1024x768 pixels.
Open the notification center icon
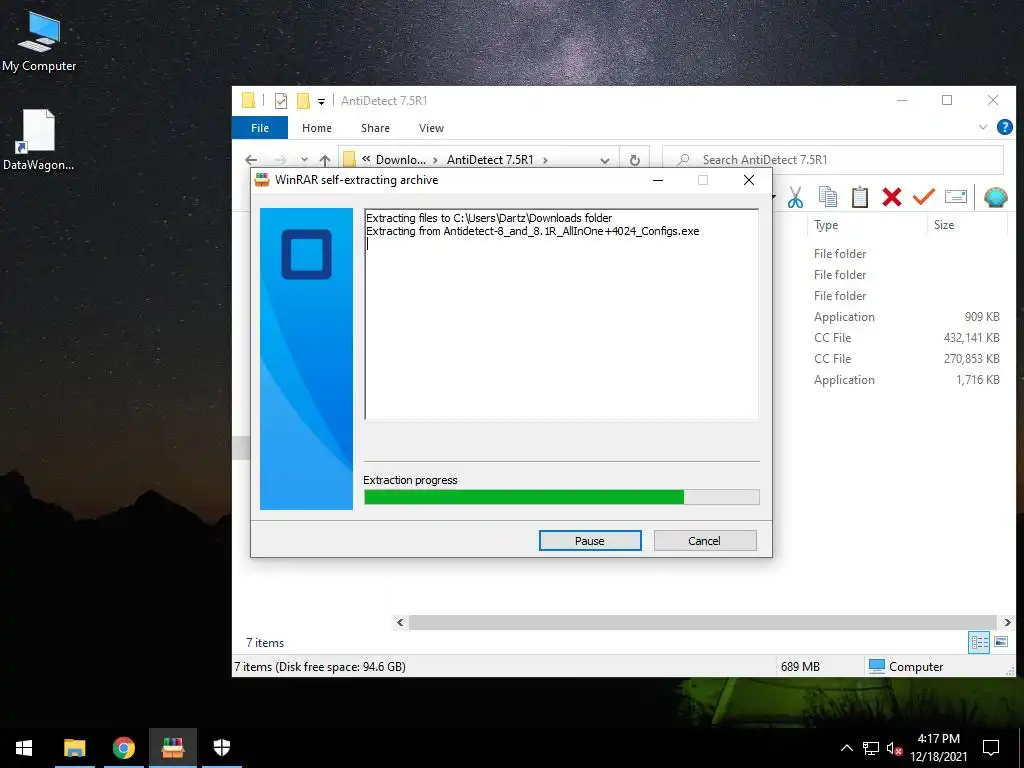(x=991, y=748)
